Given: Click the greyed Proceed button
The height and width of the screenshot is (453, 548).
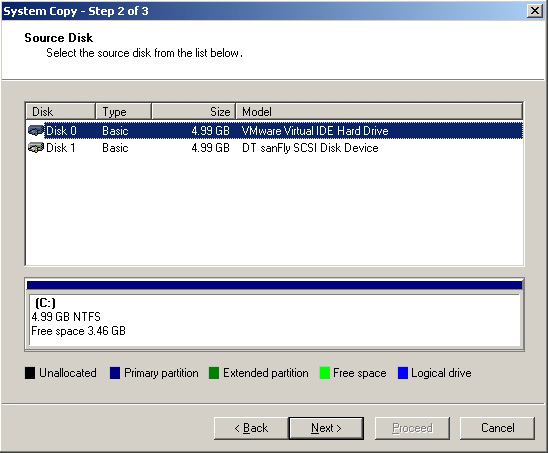Looking at the screenshot, I should [412, 428].
